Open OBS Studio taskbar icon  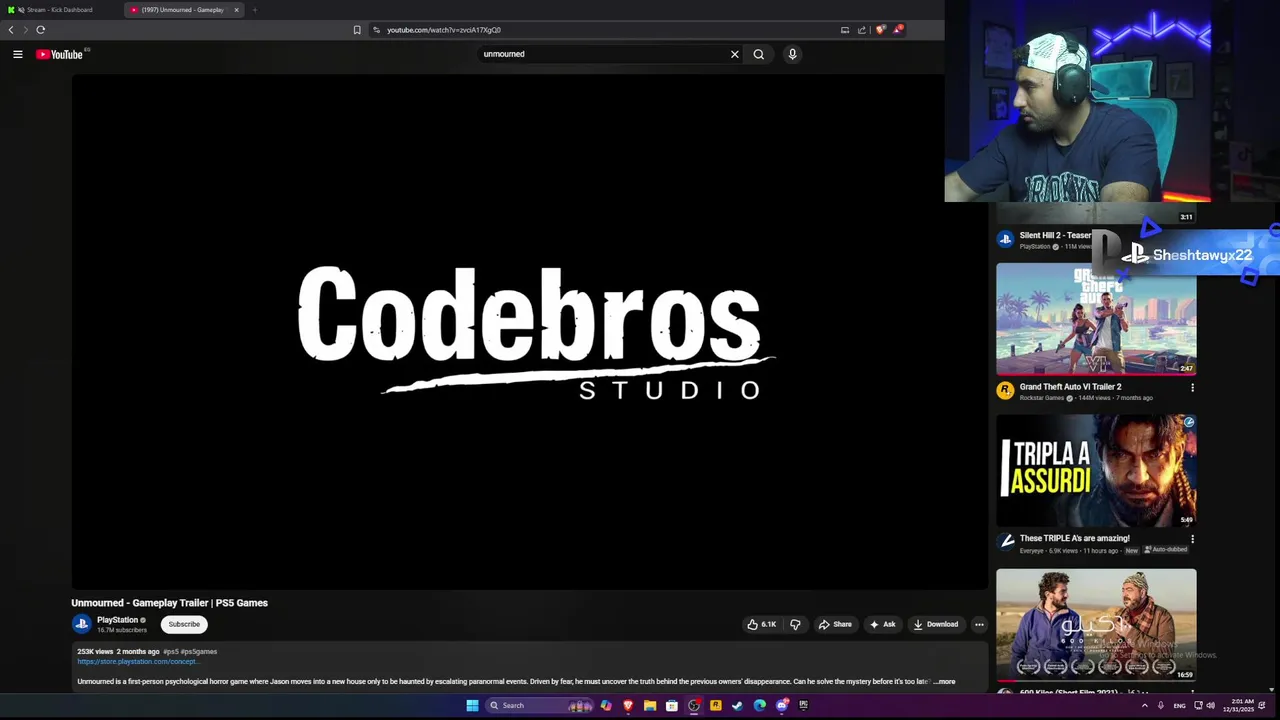point(694,705)
